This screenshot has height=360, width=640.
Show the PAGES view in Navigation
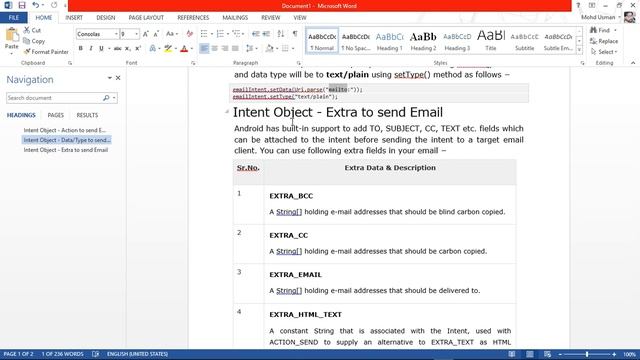[x=56, y=115]
